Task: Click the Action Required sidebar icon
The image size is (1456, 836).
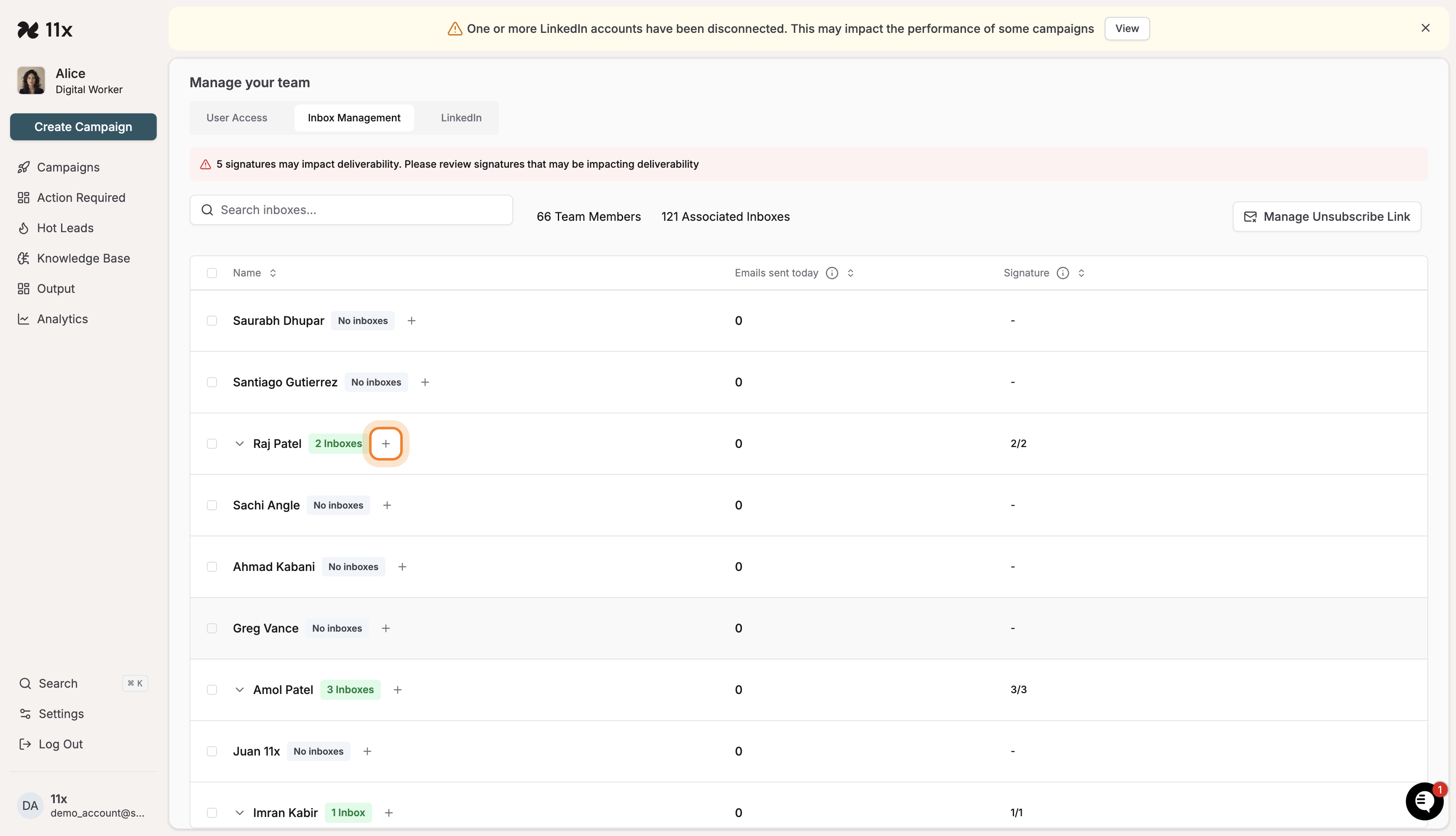Action: (24, 197)
